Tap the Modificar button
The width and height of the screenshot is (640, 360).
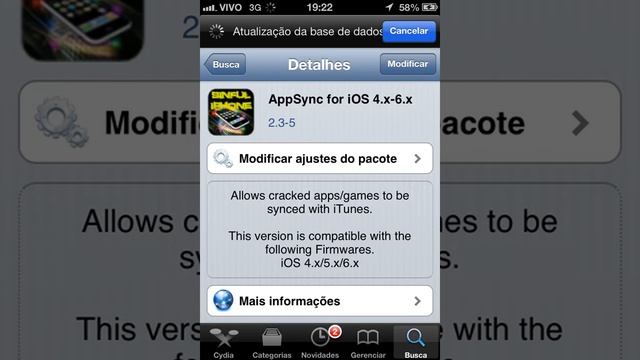[x=407, y=64]
